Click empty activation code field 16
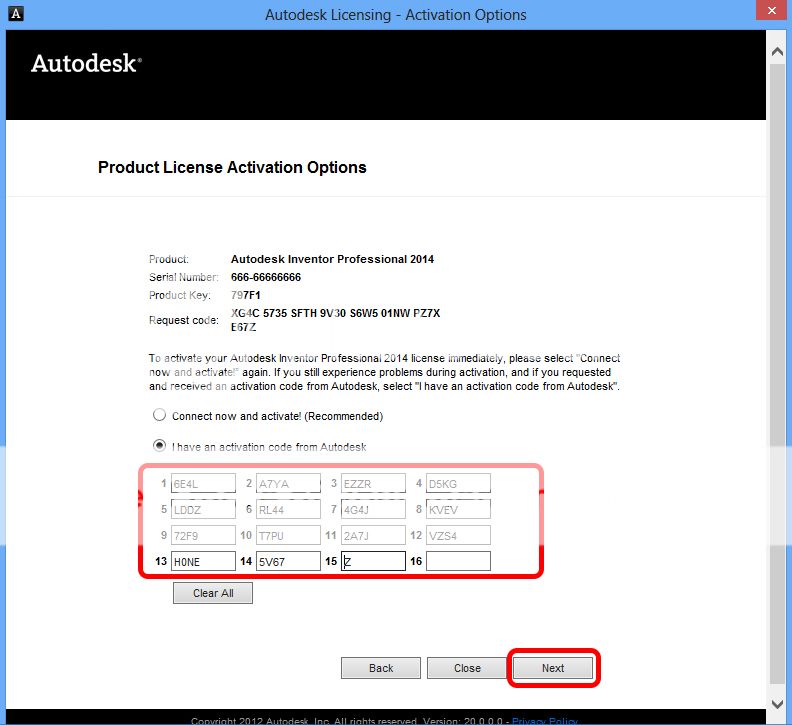792x725 pixels. (x=458, y=561)
